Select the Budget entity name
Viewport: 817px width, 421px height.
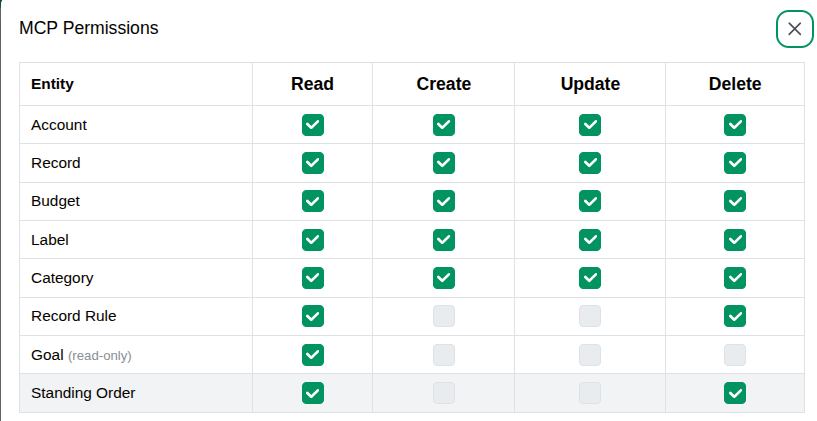[x=55, y=201]
